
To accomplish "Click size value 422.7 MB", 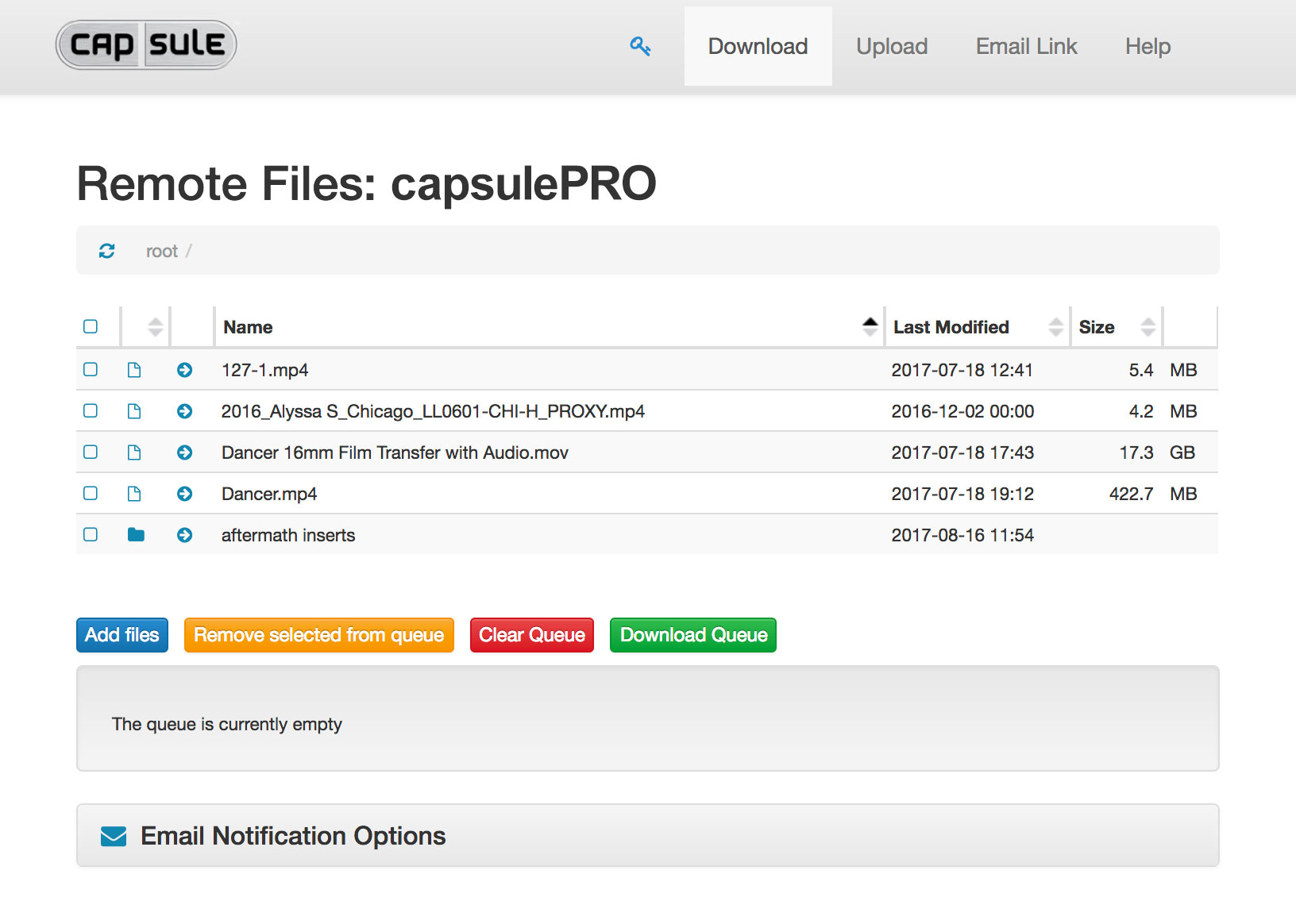I will [x=1153, y=494].
